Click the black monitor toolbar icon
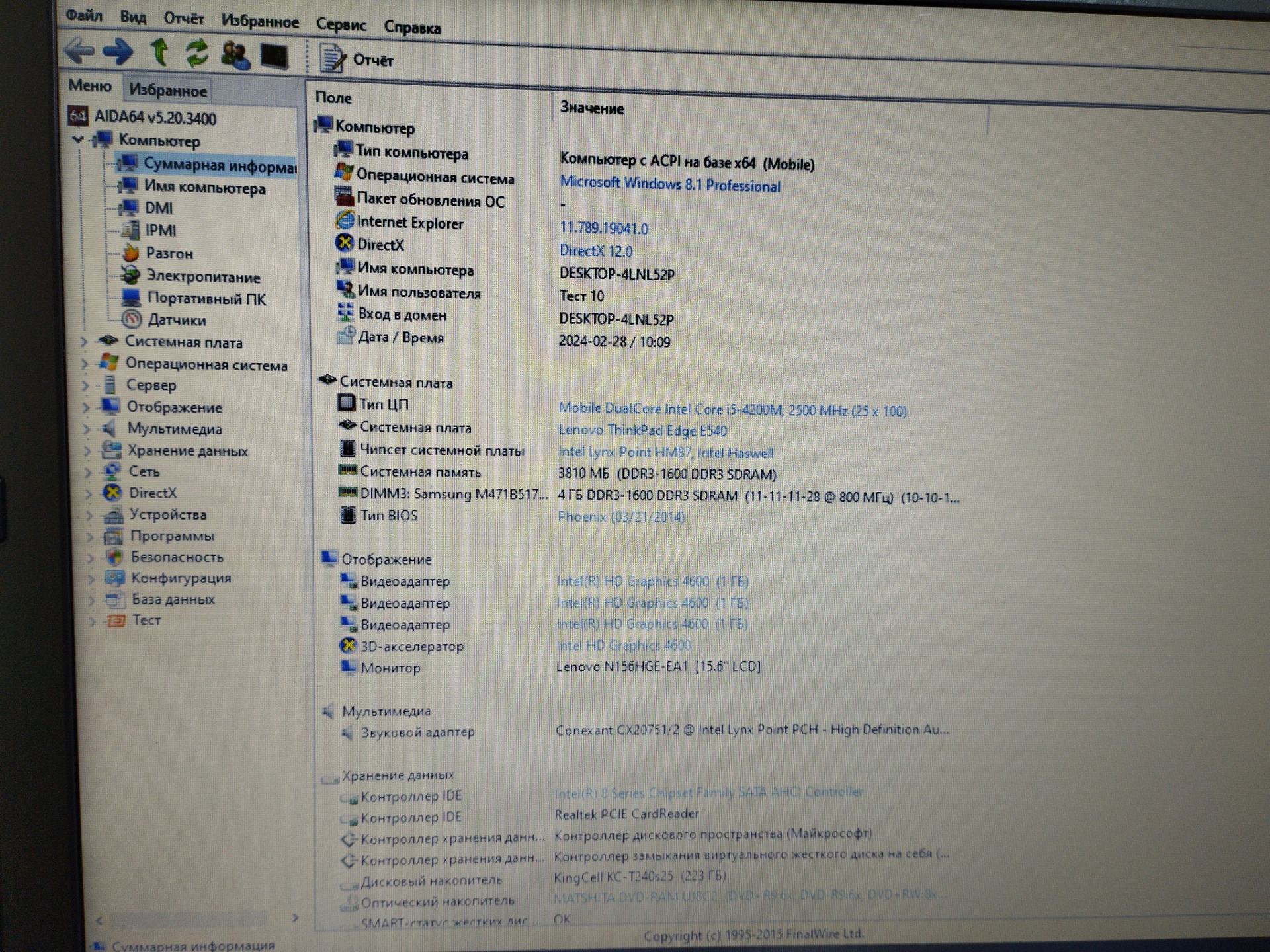This screenshot has width=1270, height=952. (274, 56)
